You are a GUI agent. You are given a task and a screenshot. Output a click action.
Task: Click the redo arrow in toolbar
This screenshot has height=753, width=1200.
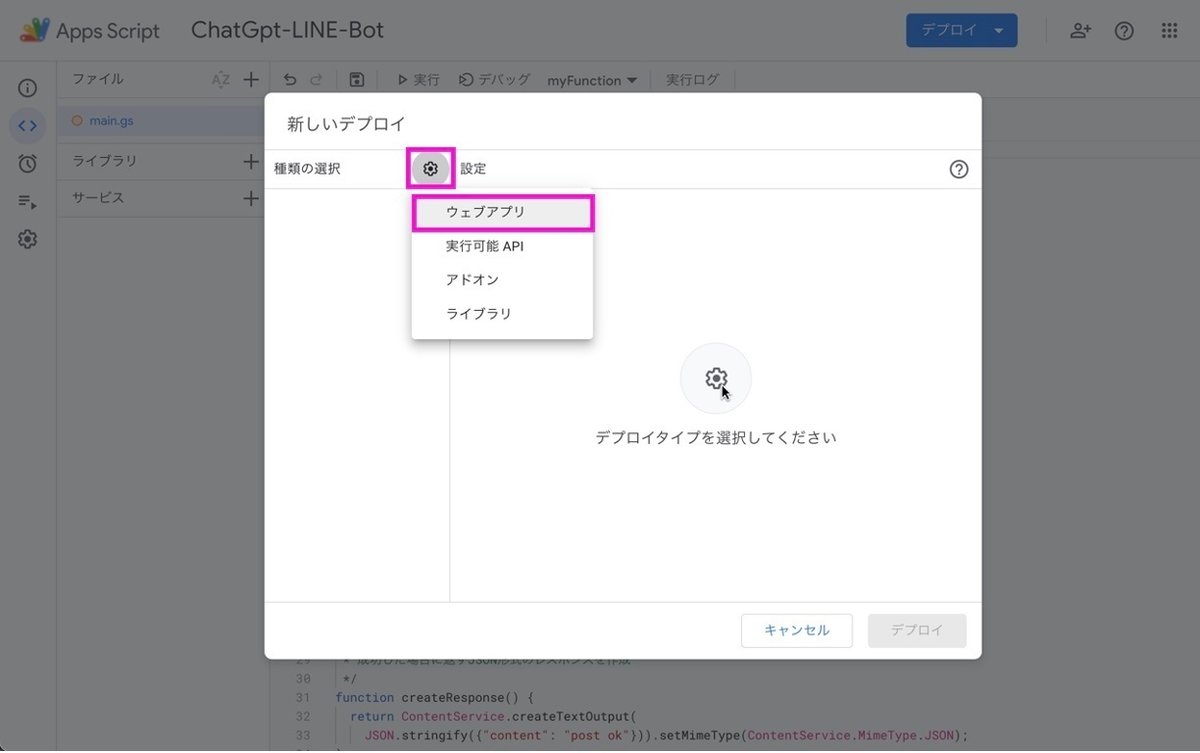click(317, 80)
